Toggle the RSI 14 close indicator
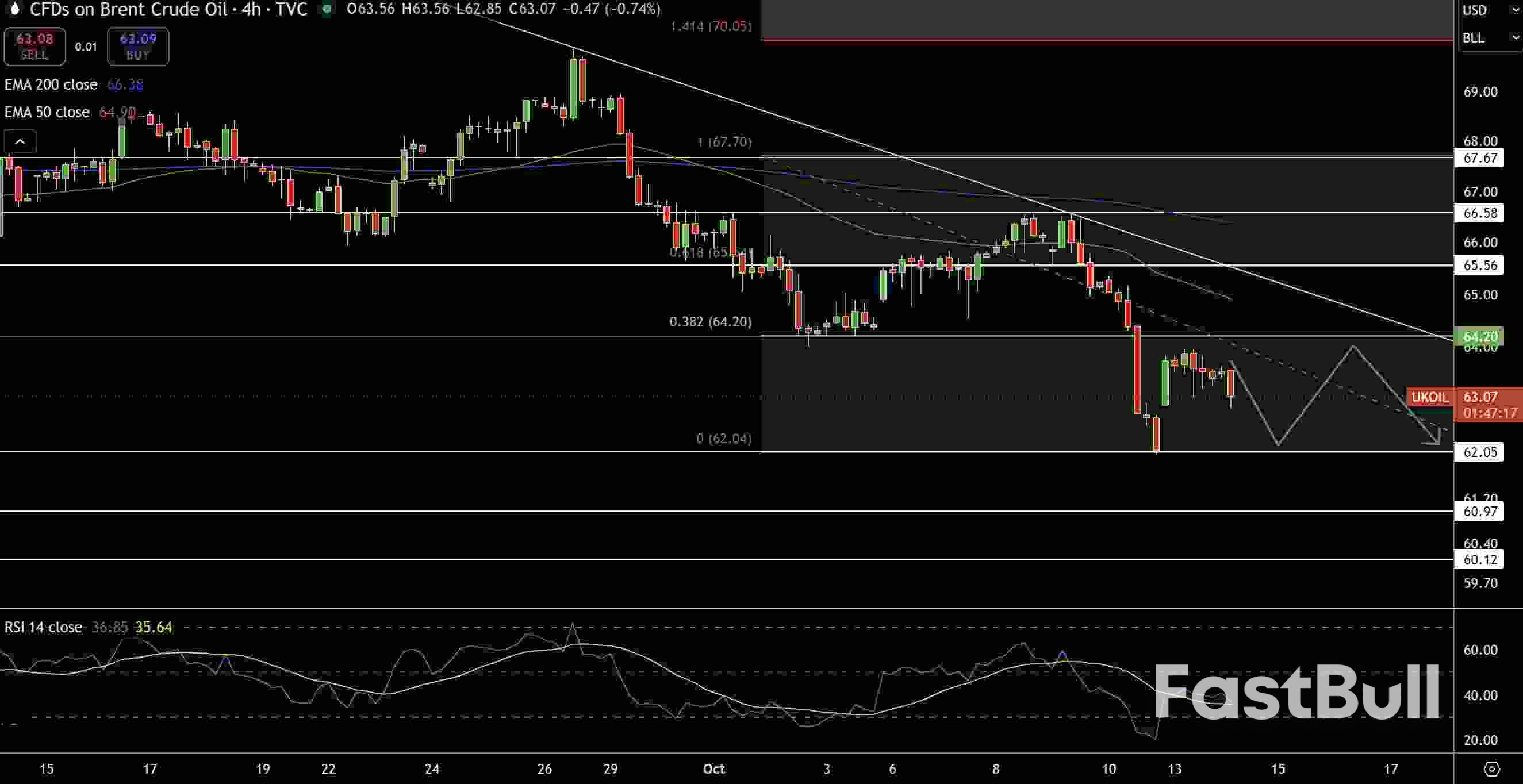This screenshot has height=784, width=1523. (x=43, y=627)
